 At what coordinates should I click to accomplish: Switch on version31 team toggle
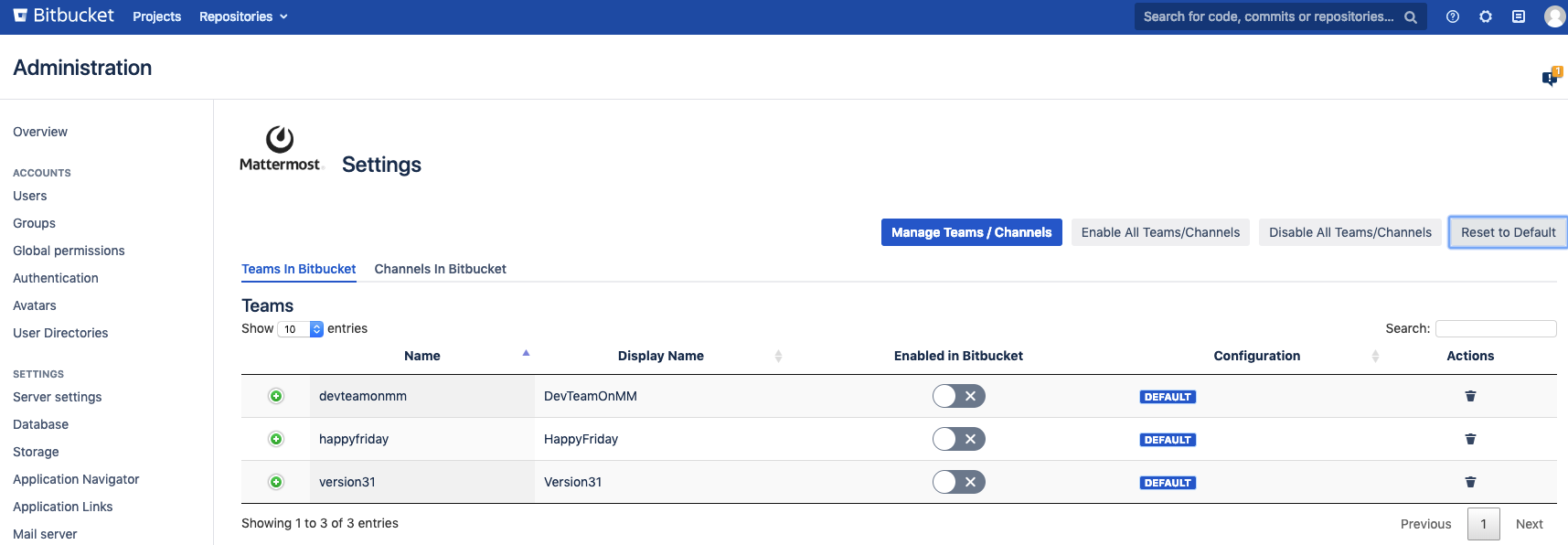coord(958,482)
